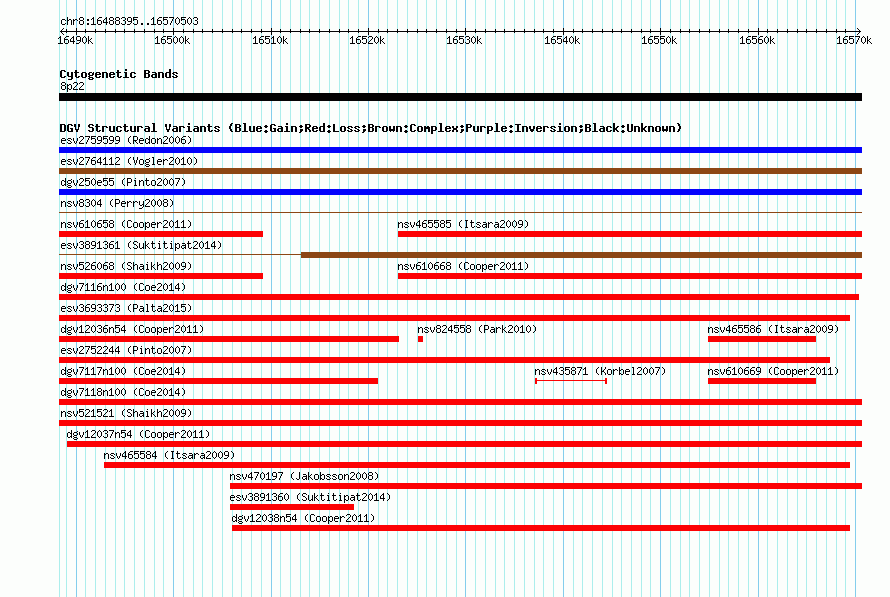Image resolution: width=890 pixels, height=597 pixels.
Task: Click the red nsv465584 loss bar
Action: [x=477, y=465]
